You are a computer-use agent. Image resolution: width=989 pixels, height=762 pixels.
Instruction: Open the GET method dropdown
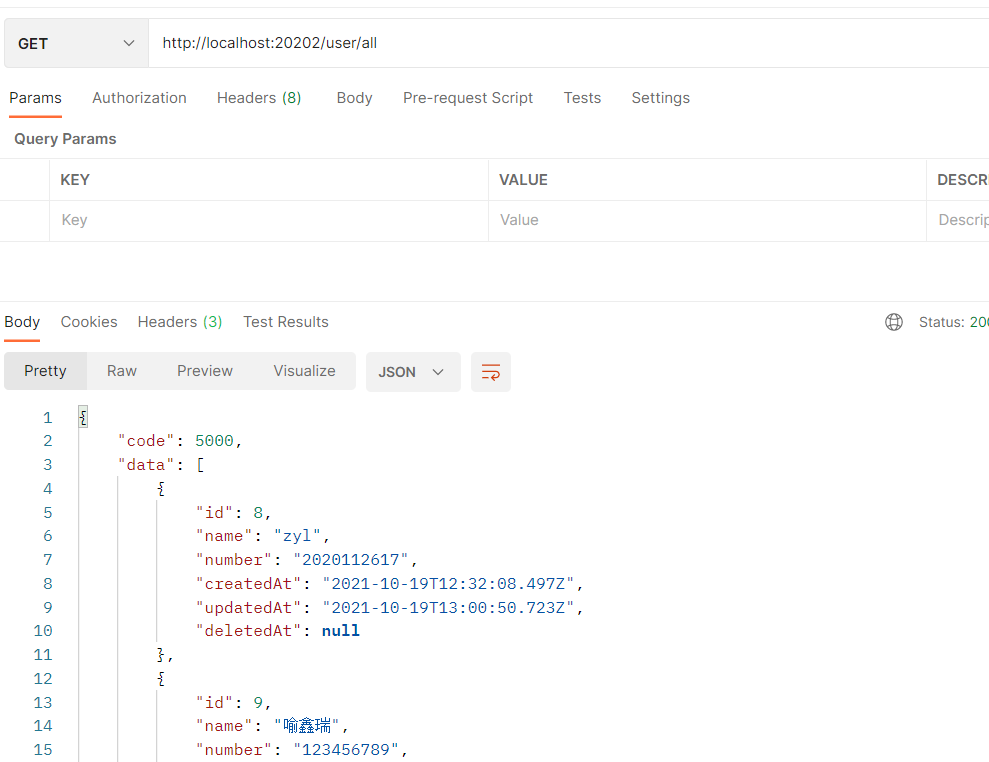[76, 43]
